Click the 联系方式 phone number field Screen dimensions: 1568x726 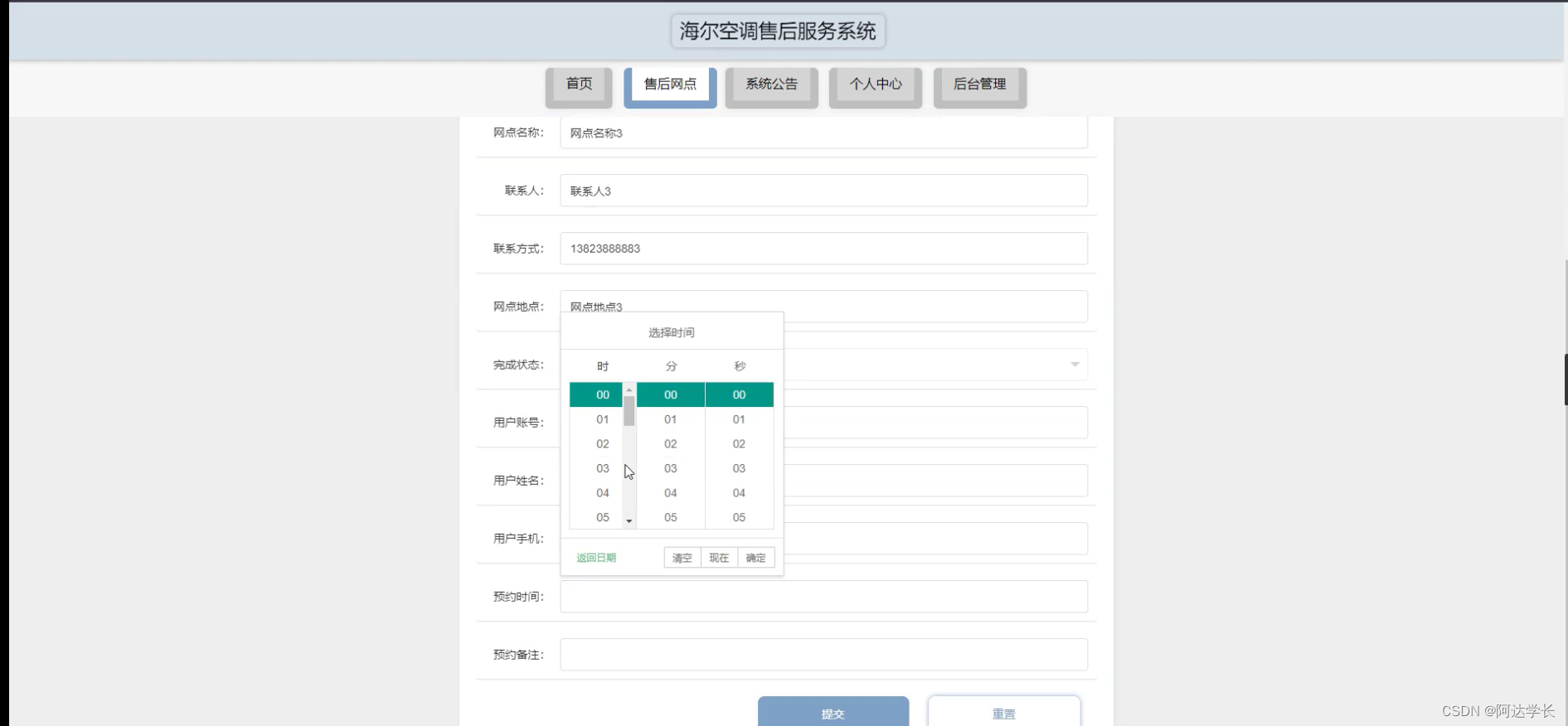click(823, 249)
